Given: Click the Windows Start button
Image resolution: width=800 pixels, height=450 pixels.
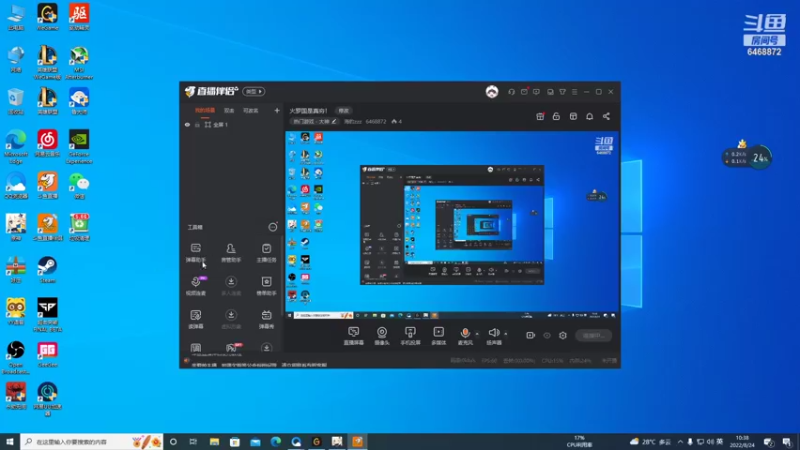Looking at the screenshot, I should (x=10, y=442).
